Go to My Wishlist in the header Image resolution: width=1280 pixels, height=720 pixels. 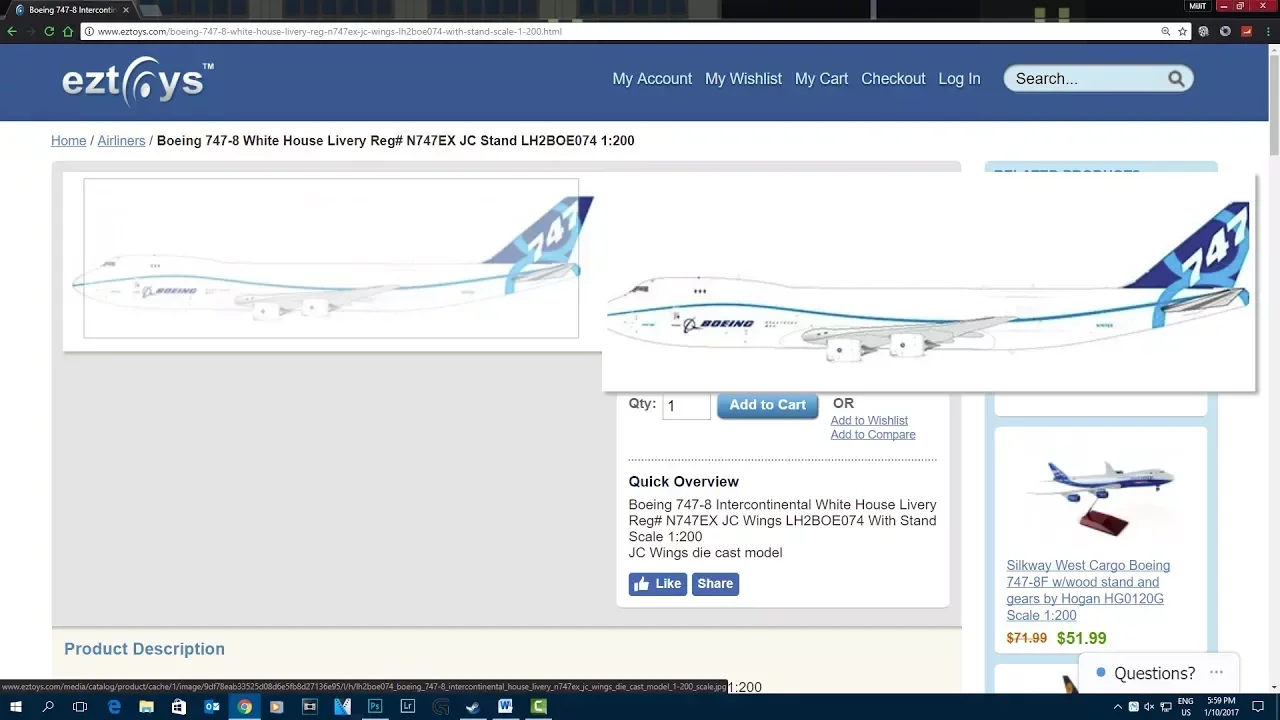(743, 79)
